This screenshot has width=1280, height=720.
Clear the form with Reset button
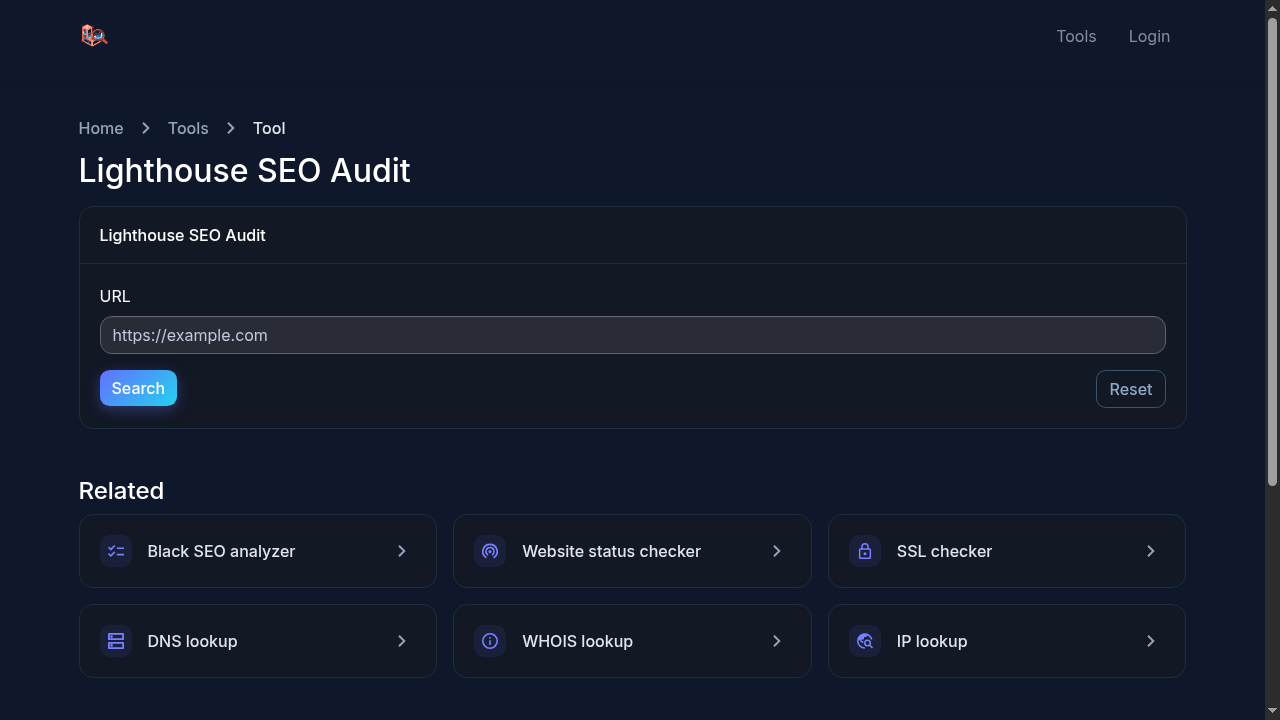point(1131,389)
